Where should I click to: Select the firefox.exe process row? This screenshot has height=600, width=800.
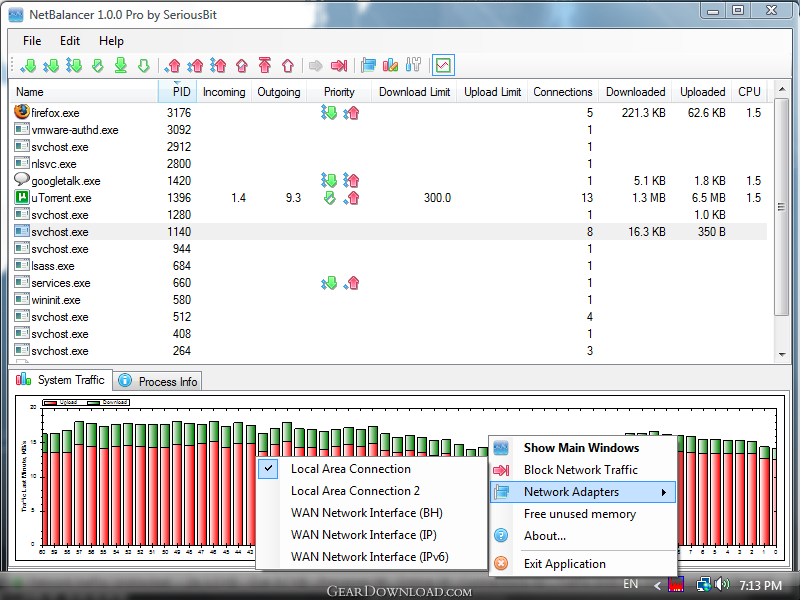pos(389,112)
